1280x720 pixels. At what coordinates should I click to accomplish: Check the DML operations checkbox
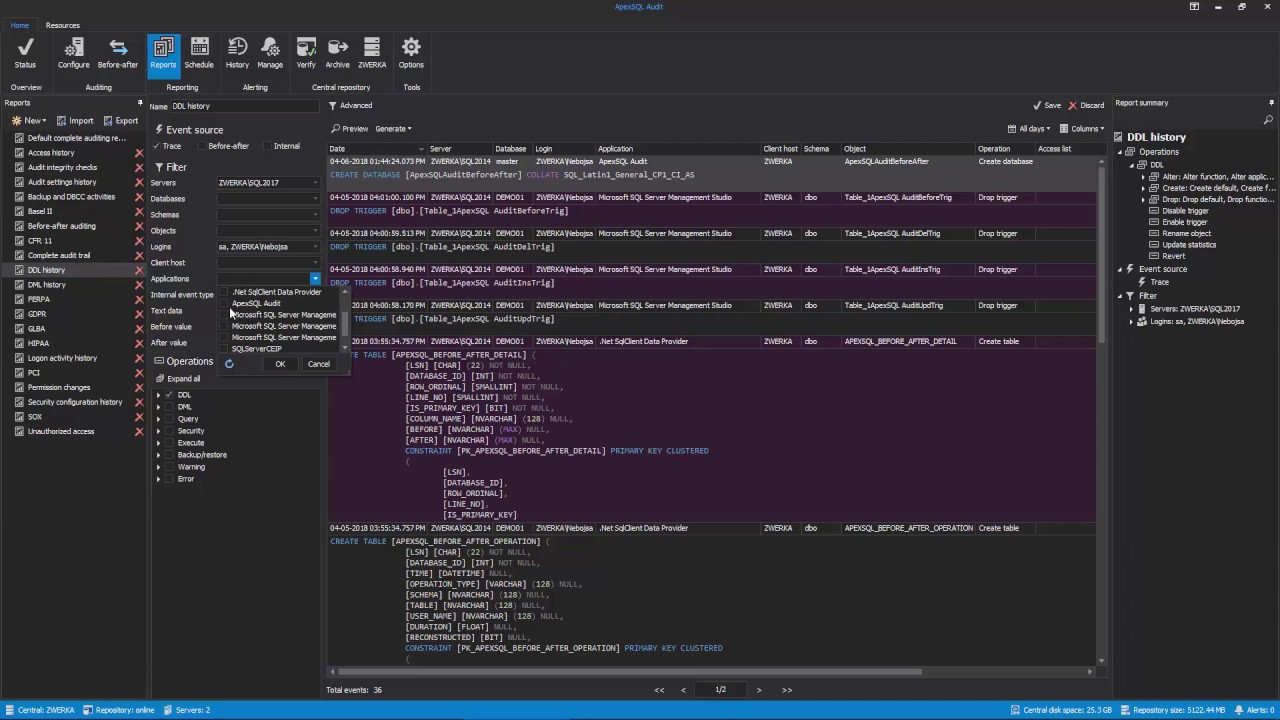(x=169, y=407)
